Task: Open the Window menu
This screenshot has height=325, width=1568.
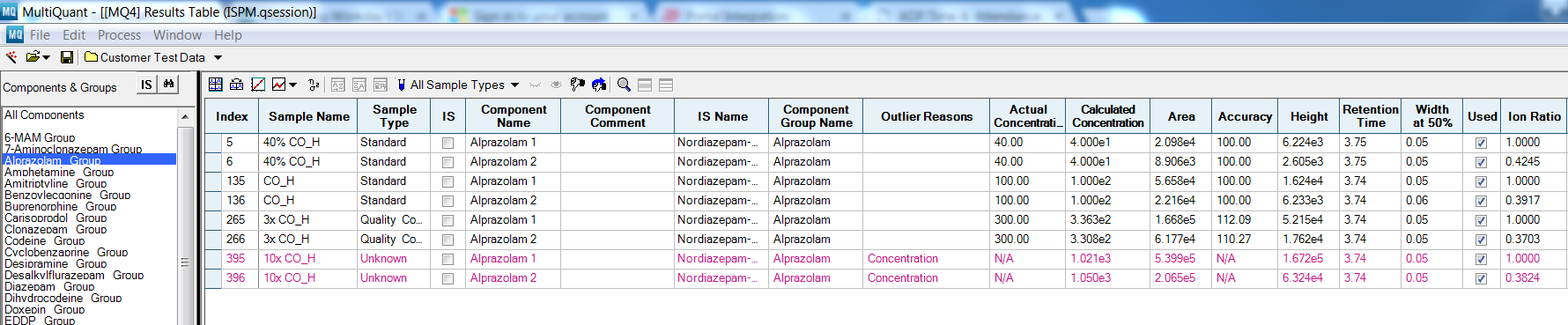Action: click(177, 35)
